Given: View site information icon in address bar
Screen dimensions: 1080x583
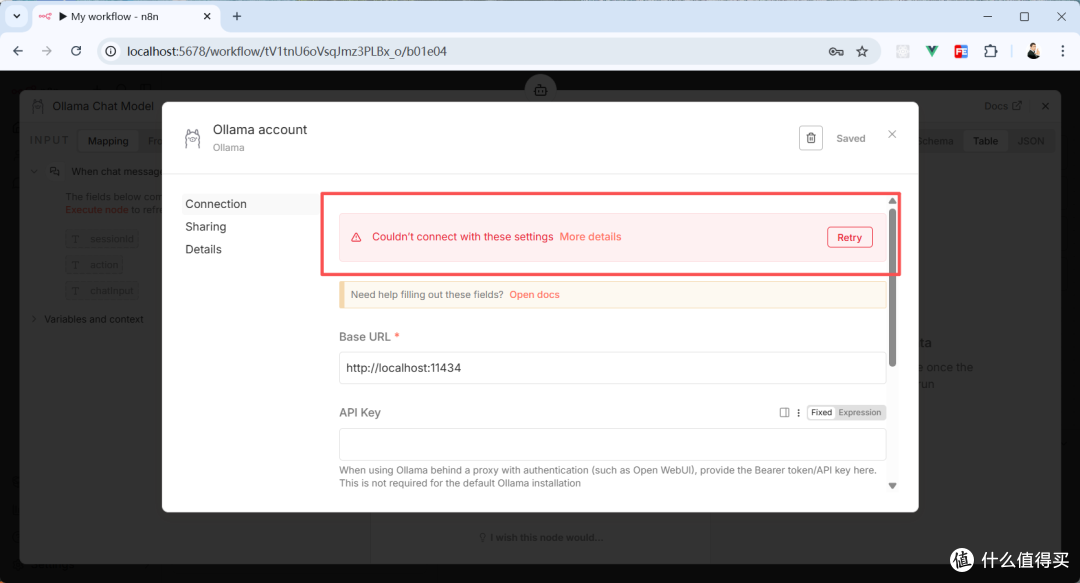Looking at the screenshot, I should click(x=110, y=51).
